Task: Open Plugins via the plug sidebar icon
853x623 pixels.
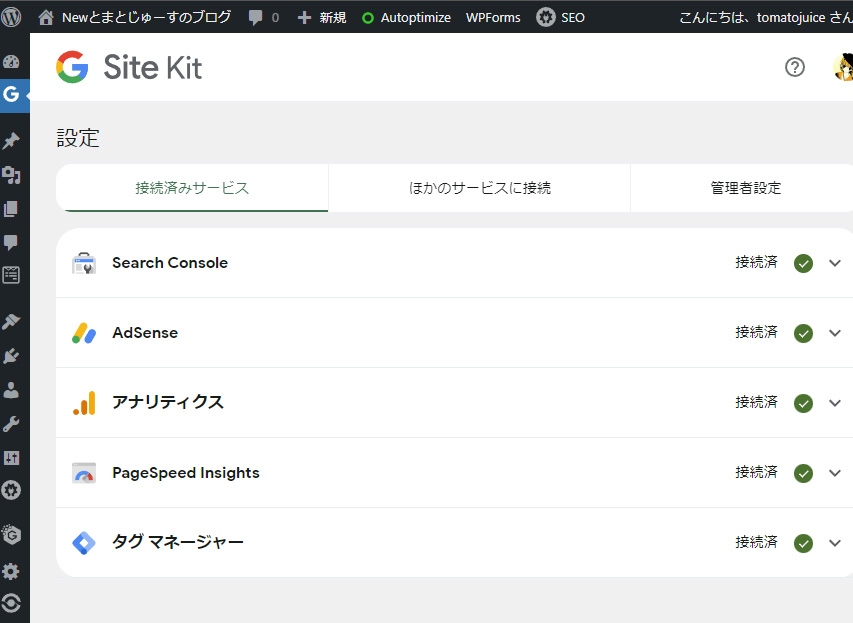Action: [x=11, y=356]
